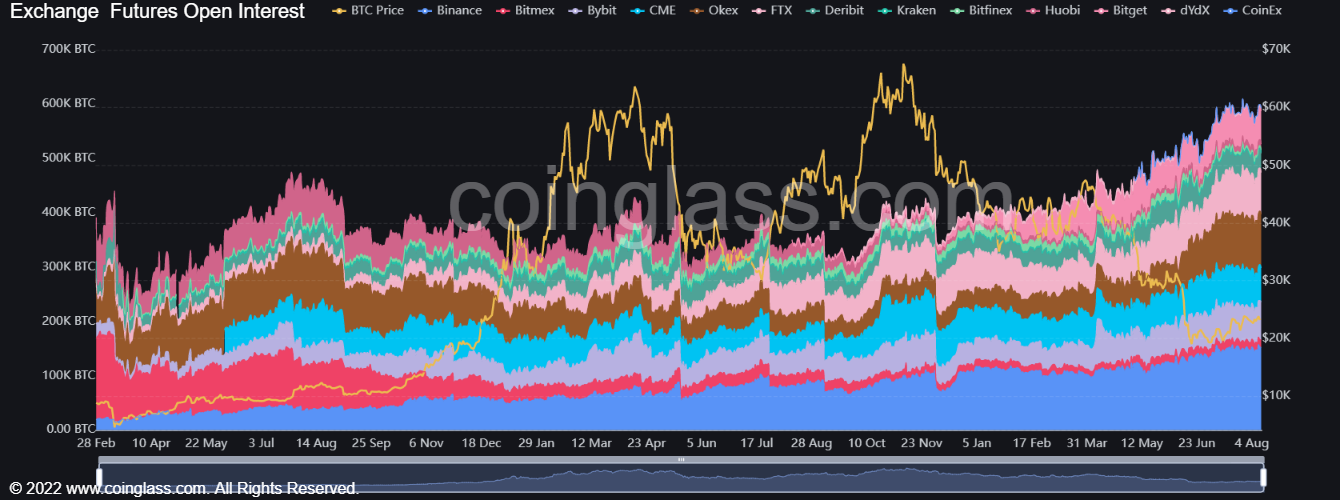Toggle FTX legend entry

773,10
